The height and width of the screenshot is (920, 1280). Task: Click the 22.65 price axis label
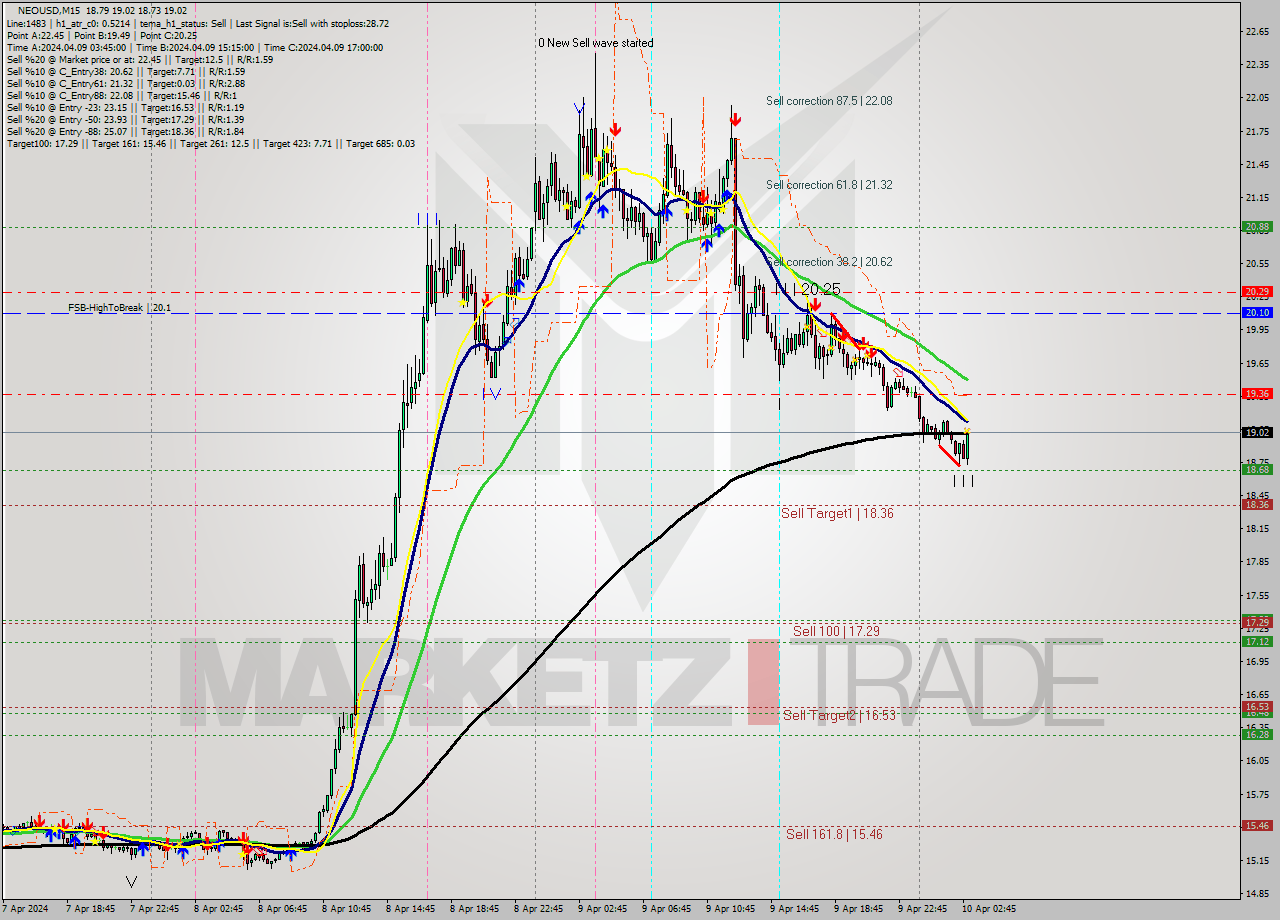pos(1257,32)
